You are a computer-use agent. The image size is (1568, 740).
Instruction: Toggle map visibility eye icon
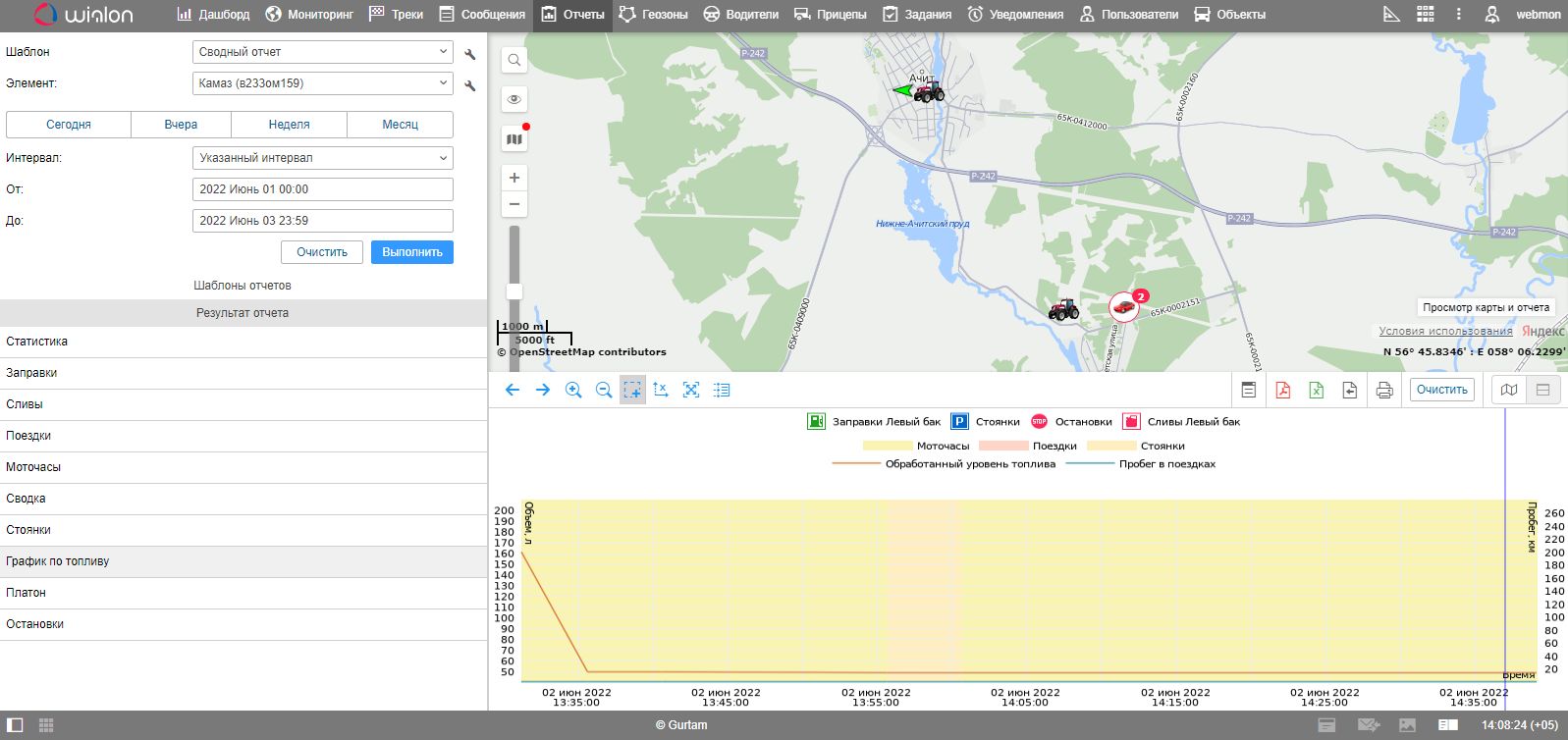click(514, 99)
